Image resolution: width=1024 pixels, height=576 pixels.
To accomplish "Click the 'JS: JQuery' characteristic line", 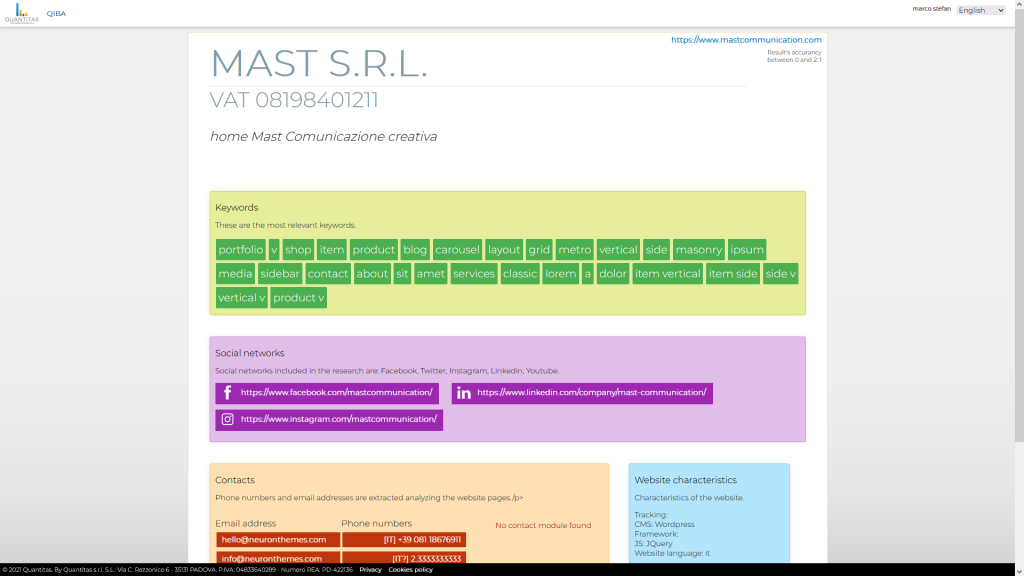I will point(653,543).
